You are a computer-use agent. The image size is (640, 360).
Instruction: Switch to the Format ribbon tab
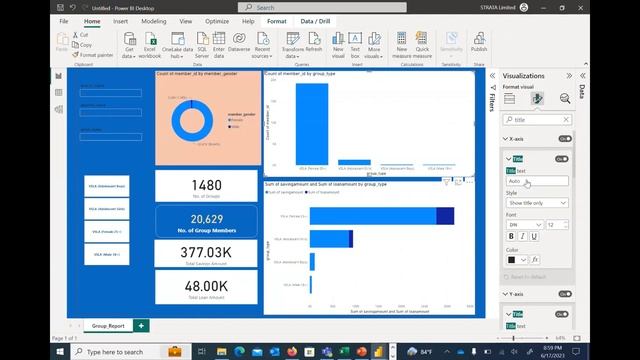click(x=277, y=21)
